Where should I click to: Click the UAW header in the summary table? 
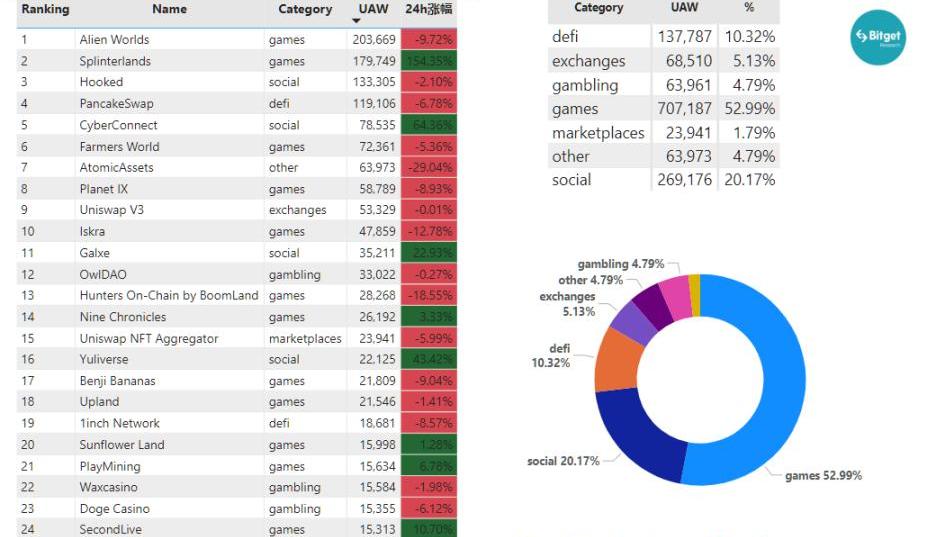[x=685, y=8]
